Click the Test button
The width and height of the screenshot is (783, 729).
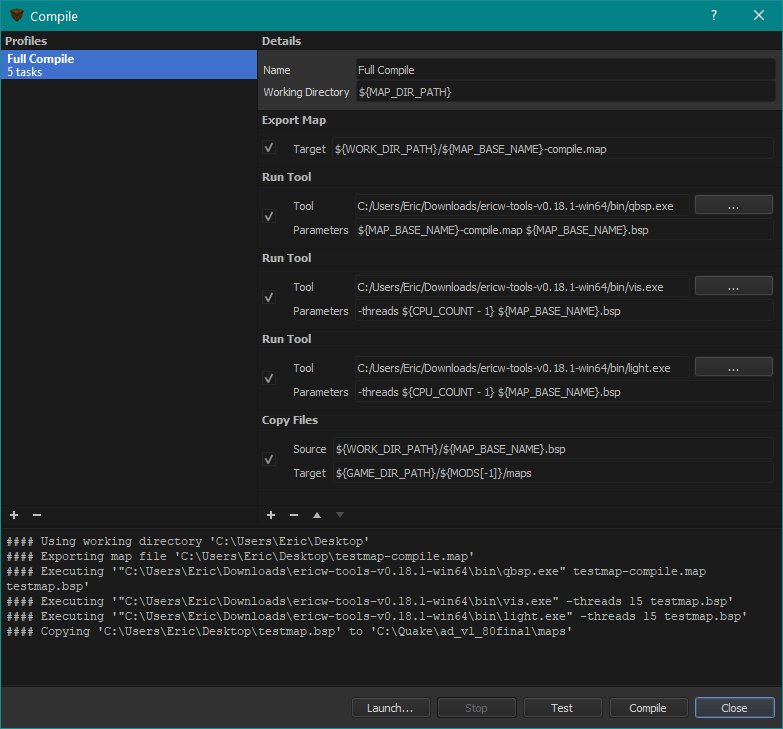click(562, 708)
